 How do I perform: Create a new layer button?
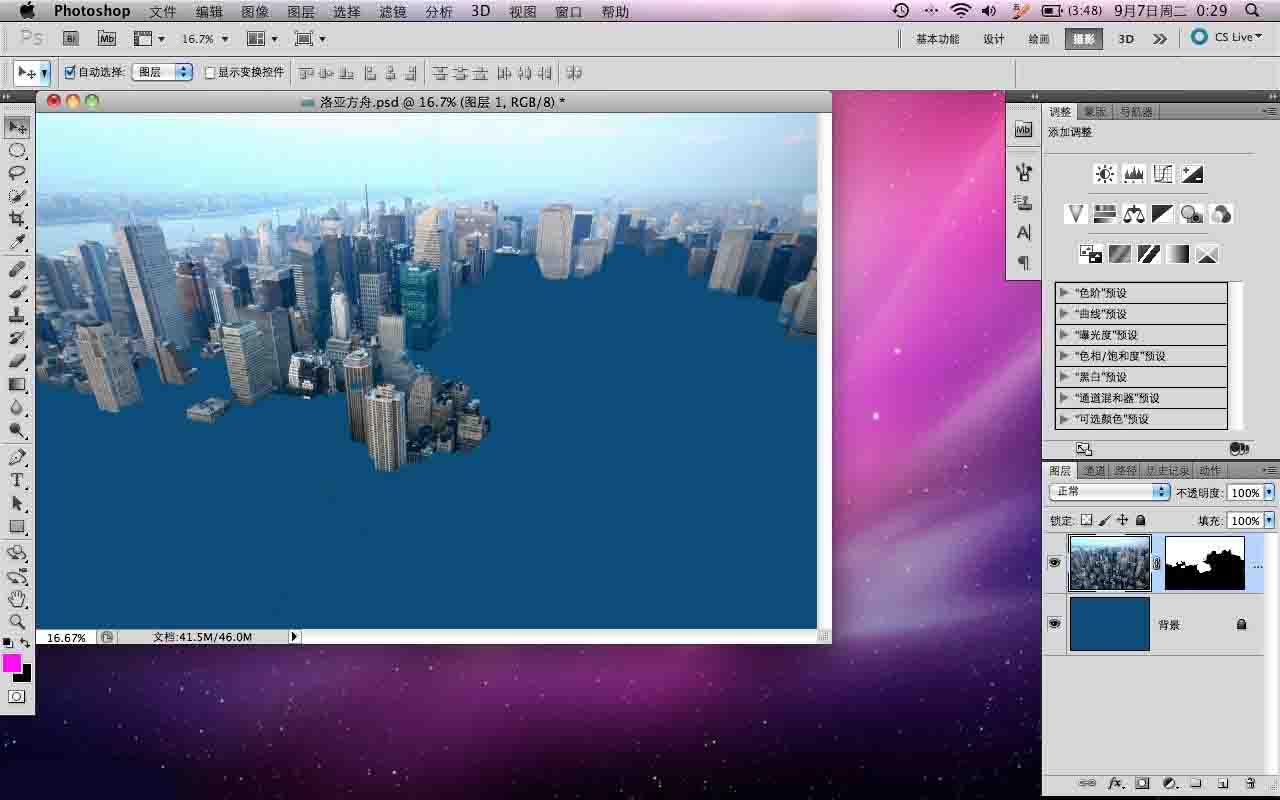click(1221, 783)
